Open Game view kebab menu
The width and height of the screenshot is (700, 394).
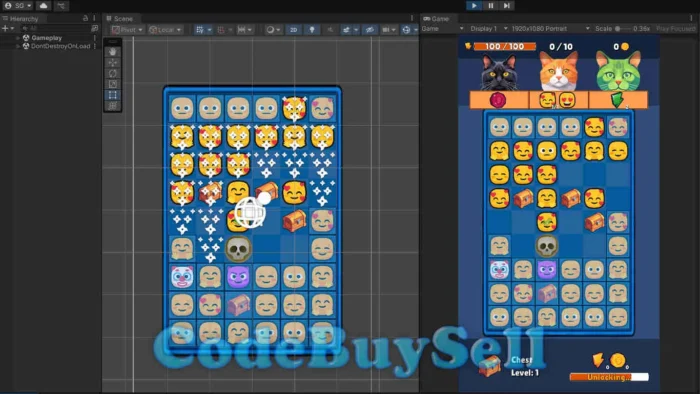tap(691, 18)
